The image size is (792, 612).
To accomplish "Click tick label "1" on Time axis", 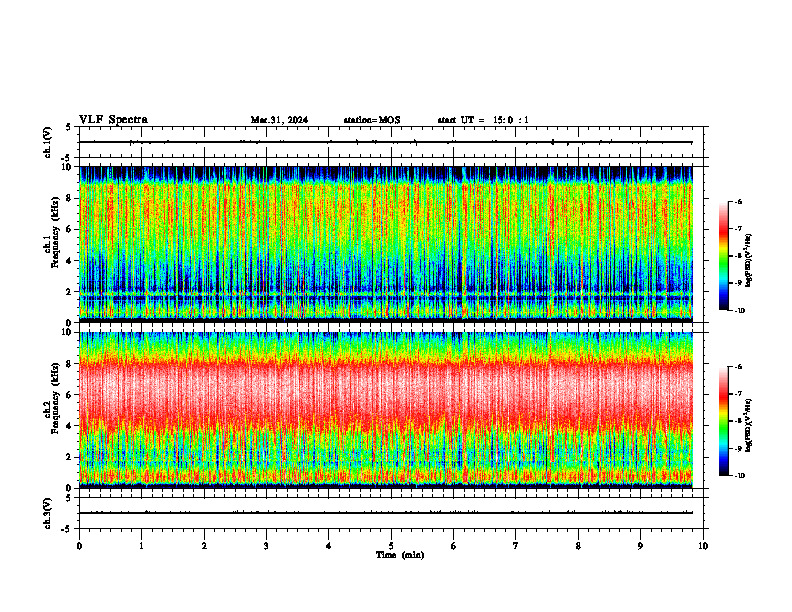I will click(142, 546).
